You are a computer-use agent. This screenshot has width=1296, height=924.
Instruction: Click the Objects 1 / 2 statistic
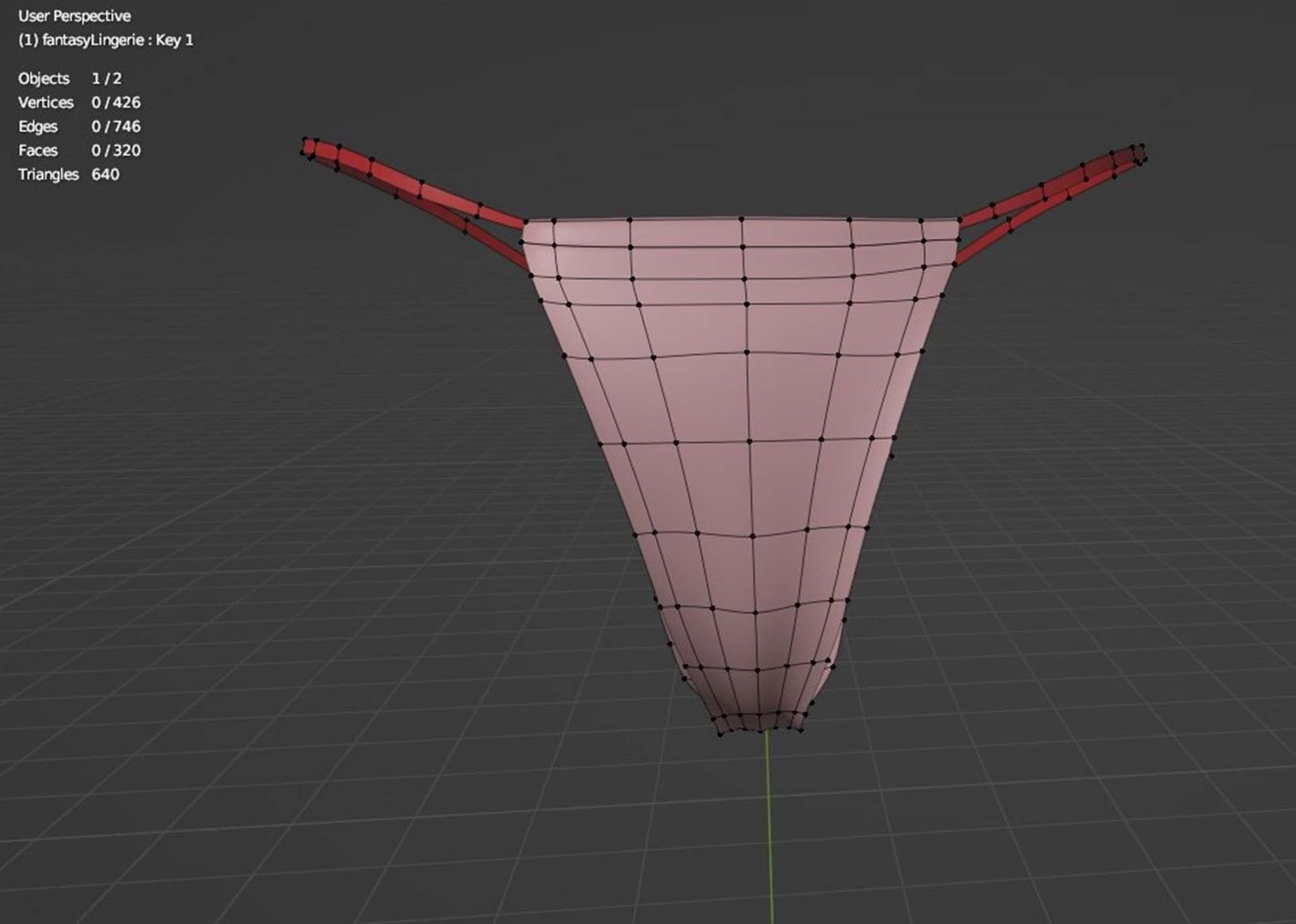[70, 79]
